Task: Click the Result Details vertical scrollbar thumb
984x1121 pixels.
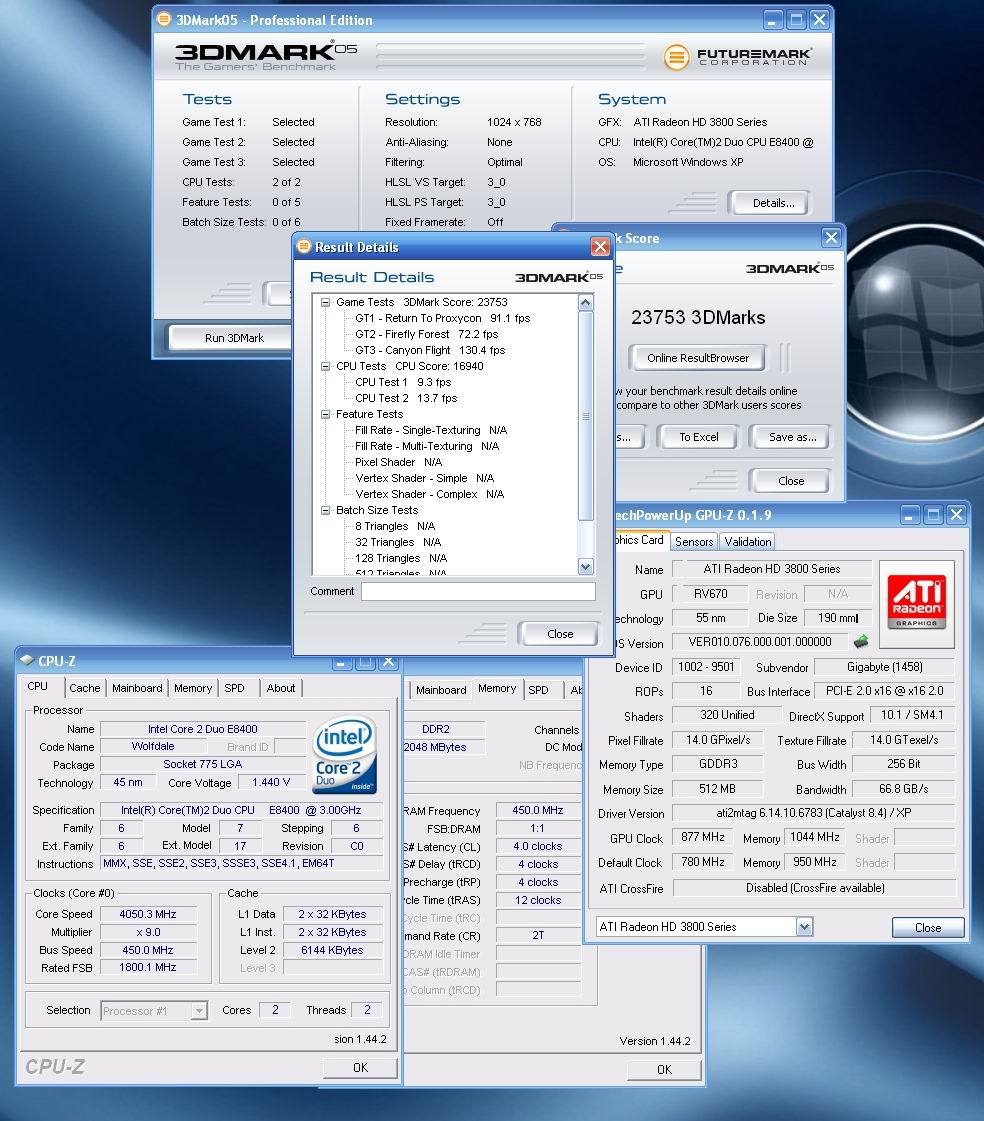Action: 586,415
